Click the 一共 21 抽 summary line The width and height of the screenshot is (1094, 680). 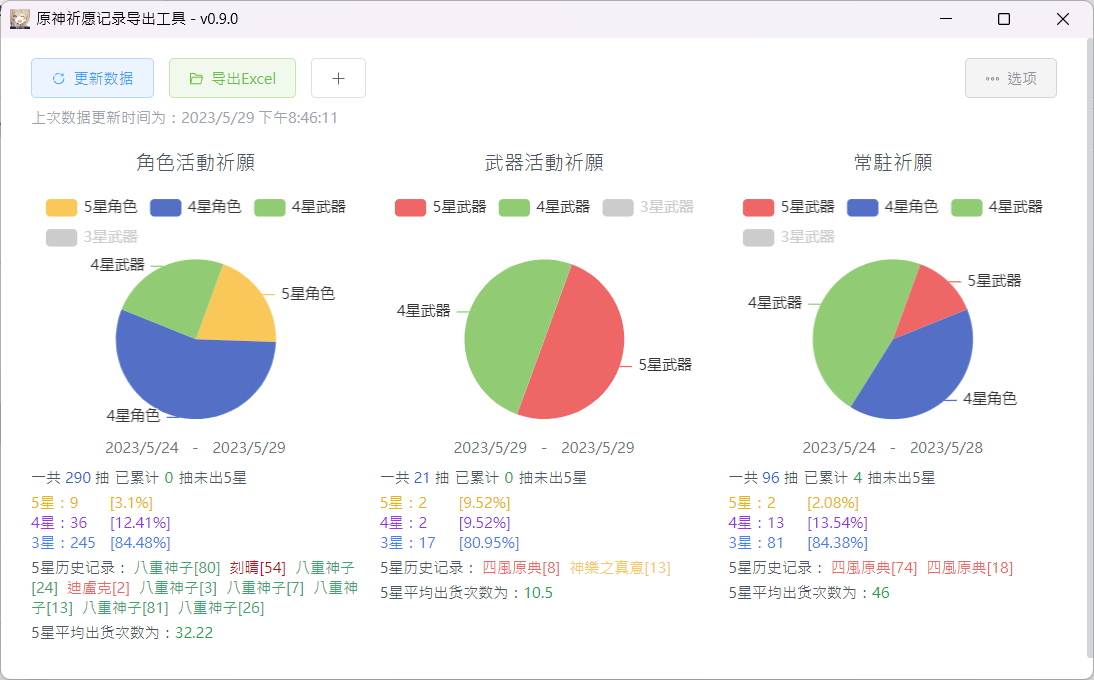click(x=484, y=478)
